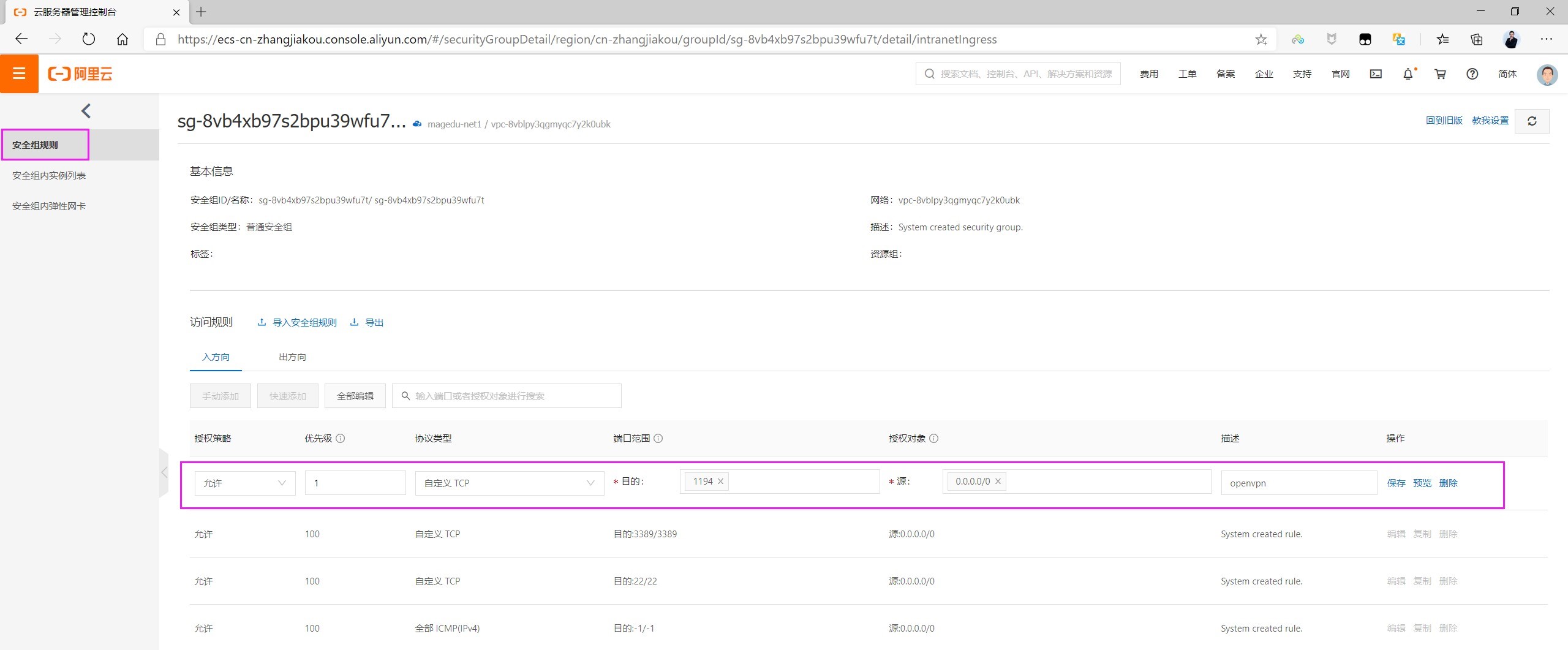
Task: Open browser collections icon
Action: pyautogui.click(x=1476, y=39)
